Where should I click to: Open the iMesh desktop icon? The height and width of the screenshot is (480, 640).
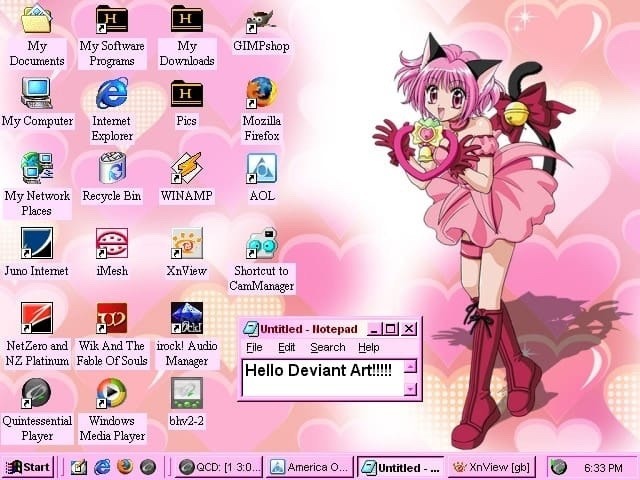112,244
